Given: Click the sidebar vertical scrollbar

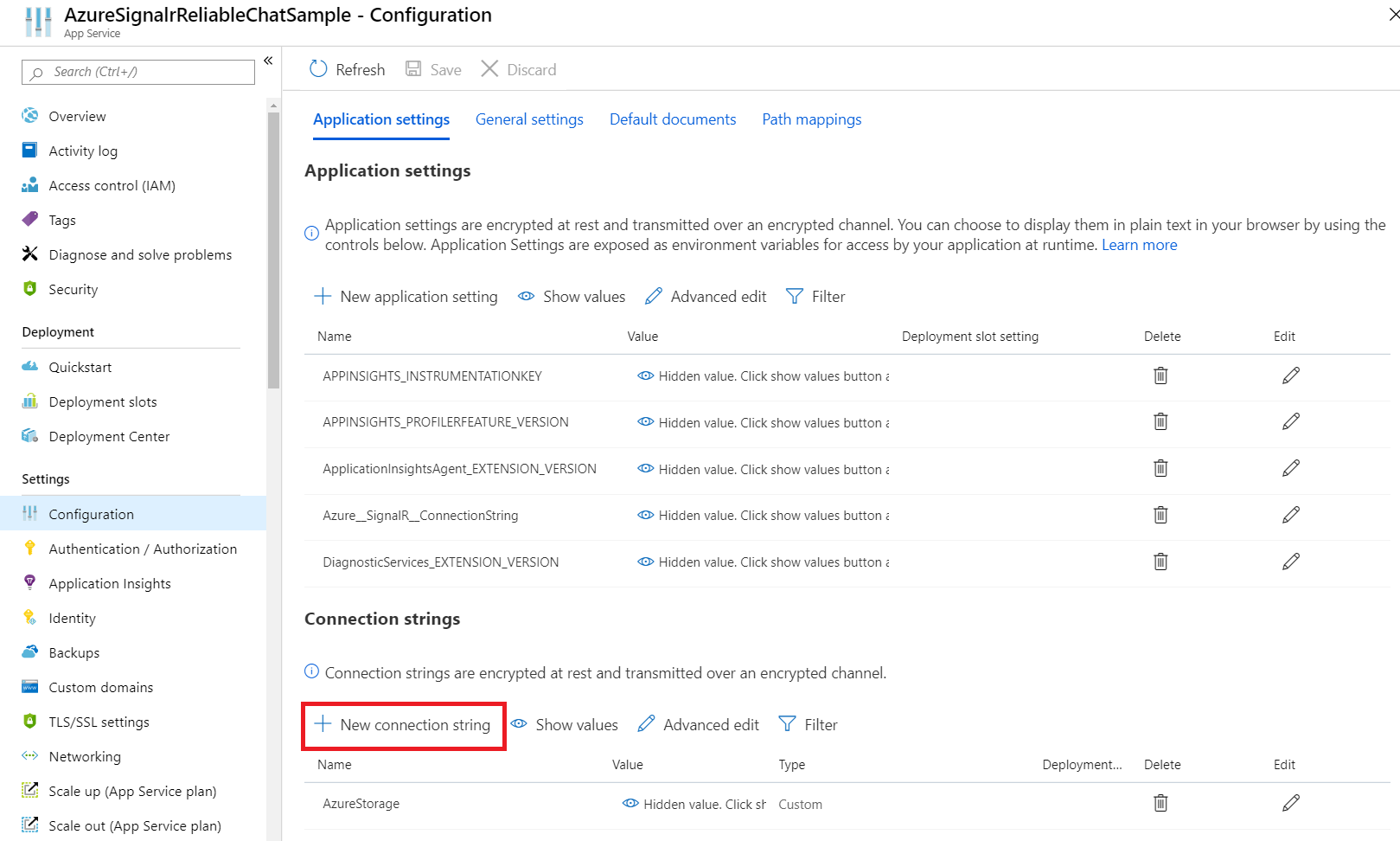Looking at the screenshot, I should [273, 251].
